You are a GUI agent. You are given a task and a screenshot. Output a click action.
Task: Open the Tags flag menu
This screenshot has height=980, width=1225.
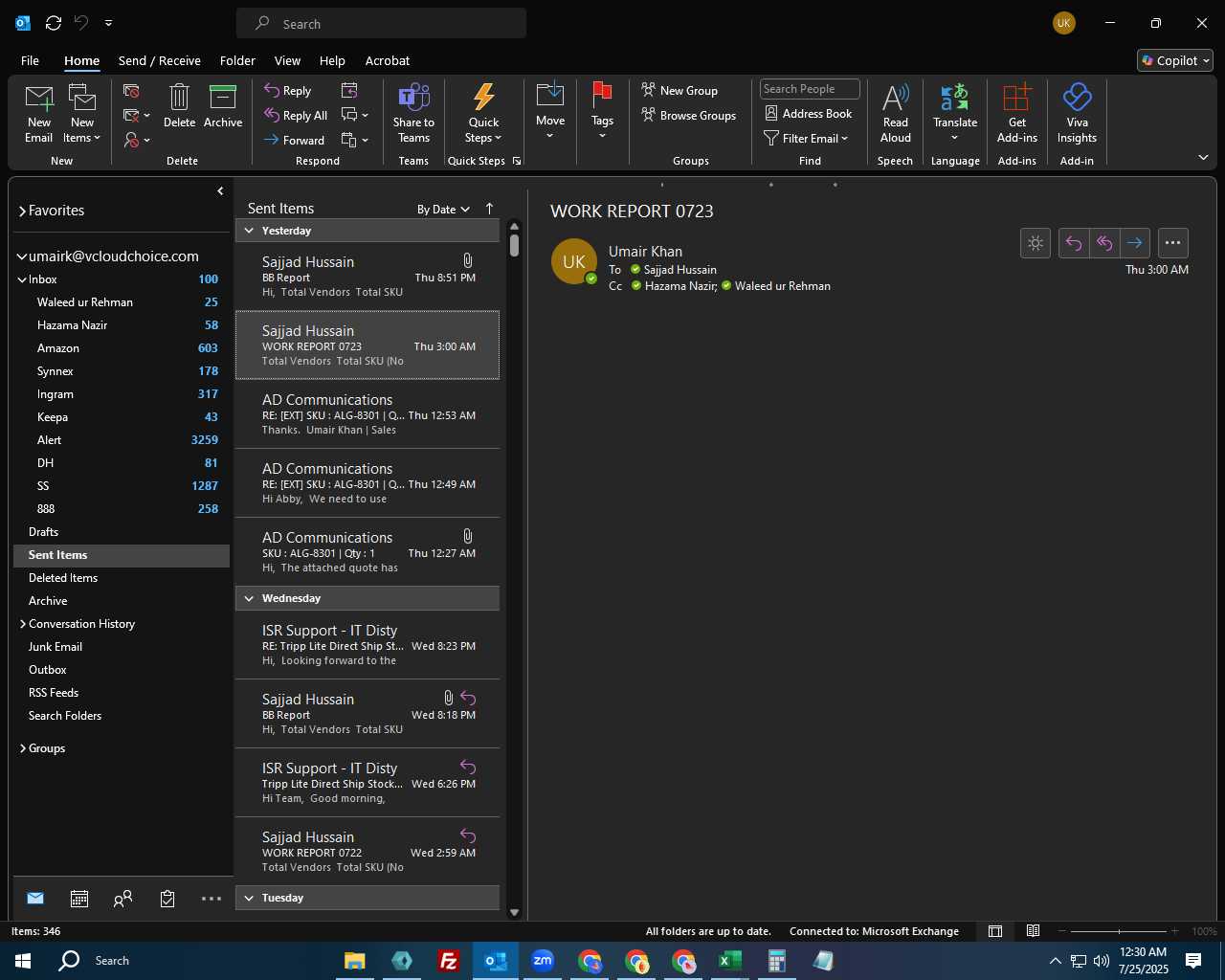(x=602, y=111)
